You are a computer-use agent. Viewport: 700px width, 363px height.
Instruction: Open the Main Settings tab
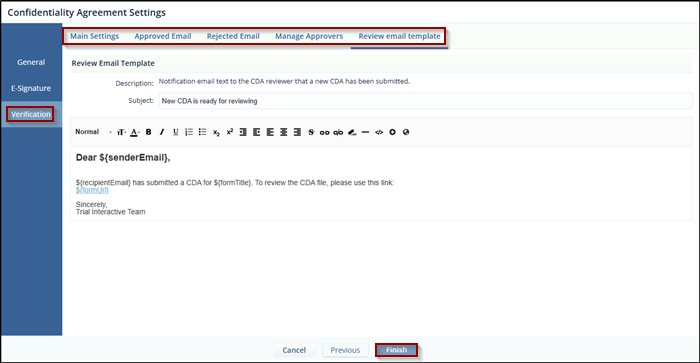[95, 36]
